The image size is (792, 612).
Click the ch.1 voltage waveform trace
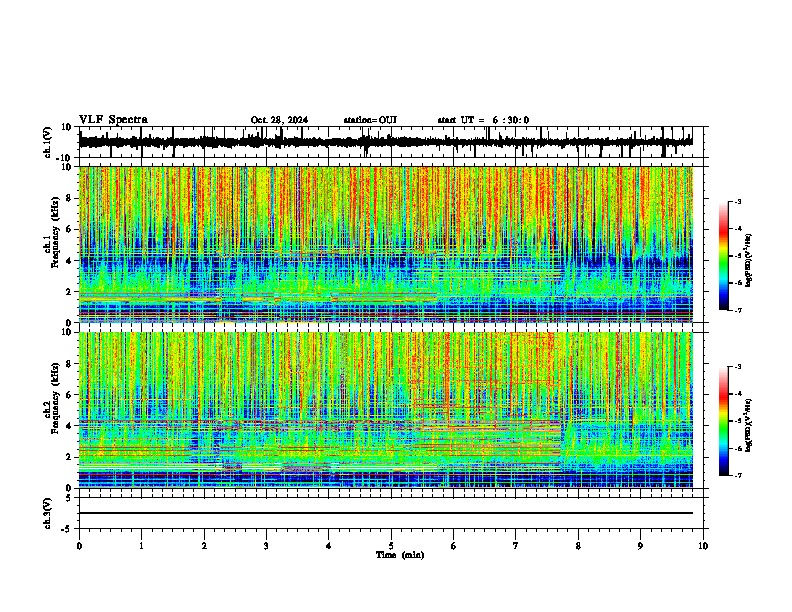tap(386, 142)
